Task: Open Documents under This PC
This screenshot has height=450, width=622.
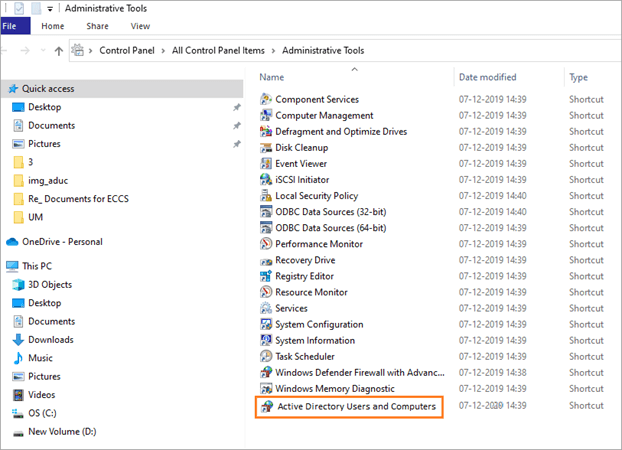Action: pyautogui.click(x=52, y=321)
